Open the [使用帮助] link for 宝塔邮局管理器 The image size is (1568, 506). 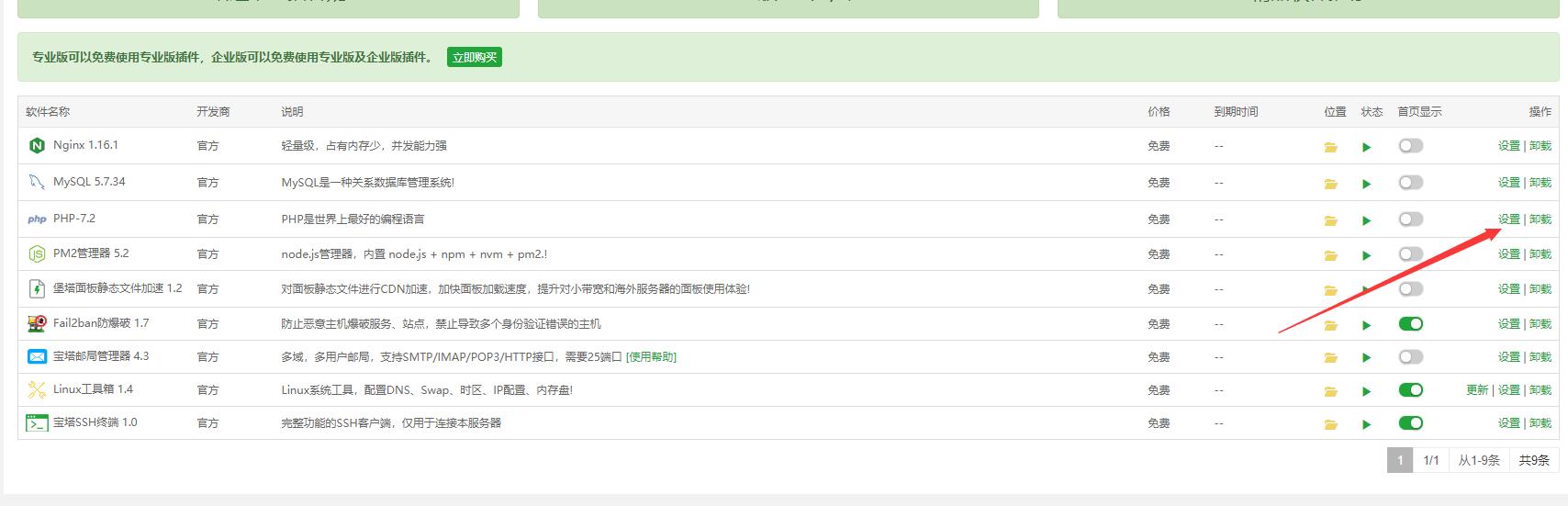[x=651, y=357]
